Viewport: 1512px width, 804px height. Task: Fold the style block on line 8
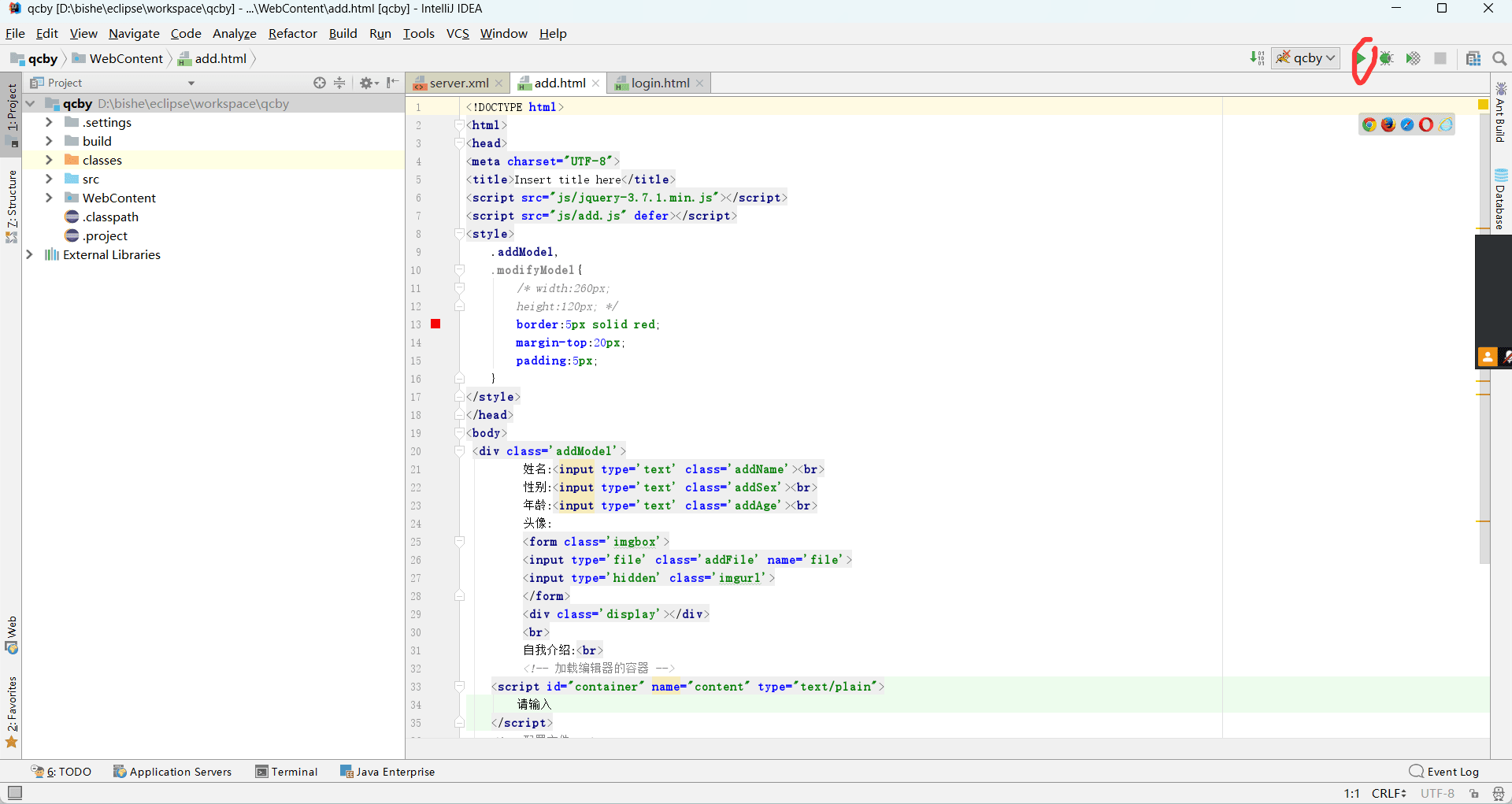pyautogui.click(x=459, y=234)
